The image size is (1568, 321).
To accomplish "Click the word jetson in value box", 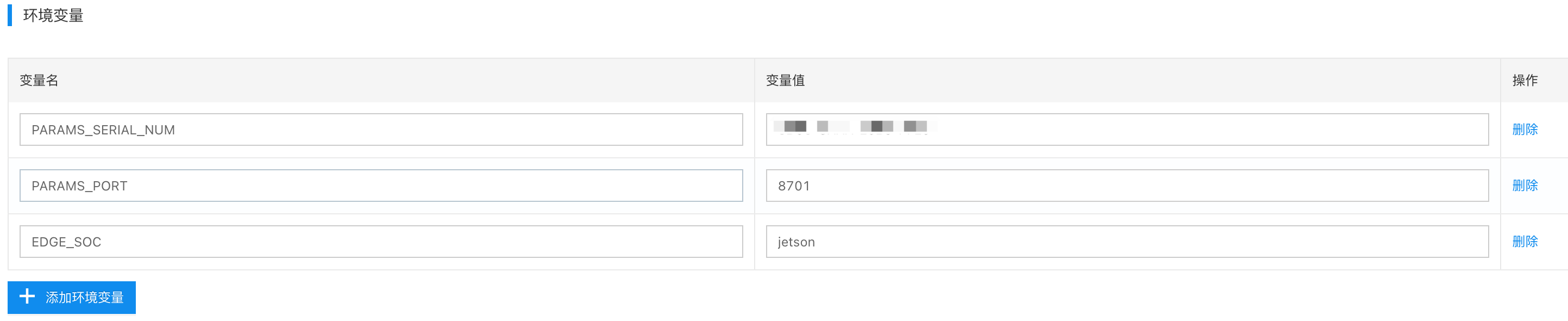I will (796, 242).
